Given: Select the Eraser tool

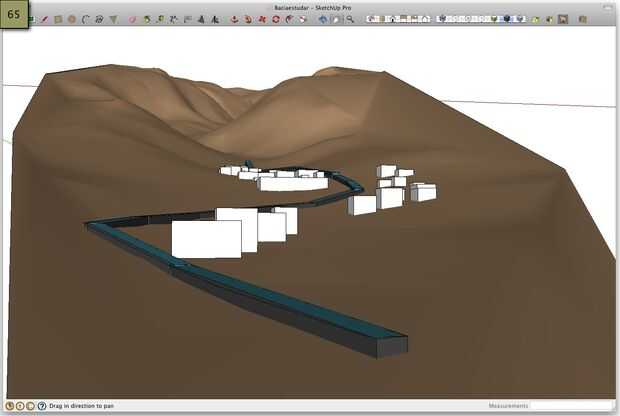Looking at the screenshot, I should point(132,19).
